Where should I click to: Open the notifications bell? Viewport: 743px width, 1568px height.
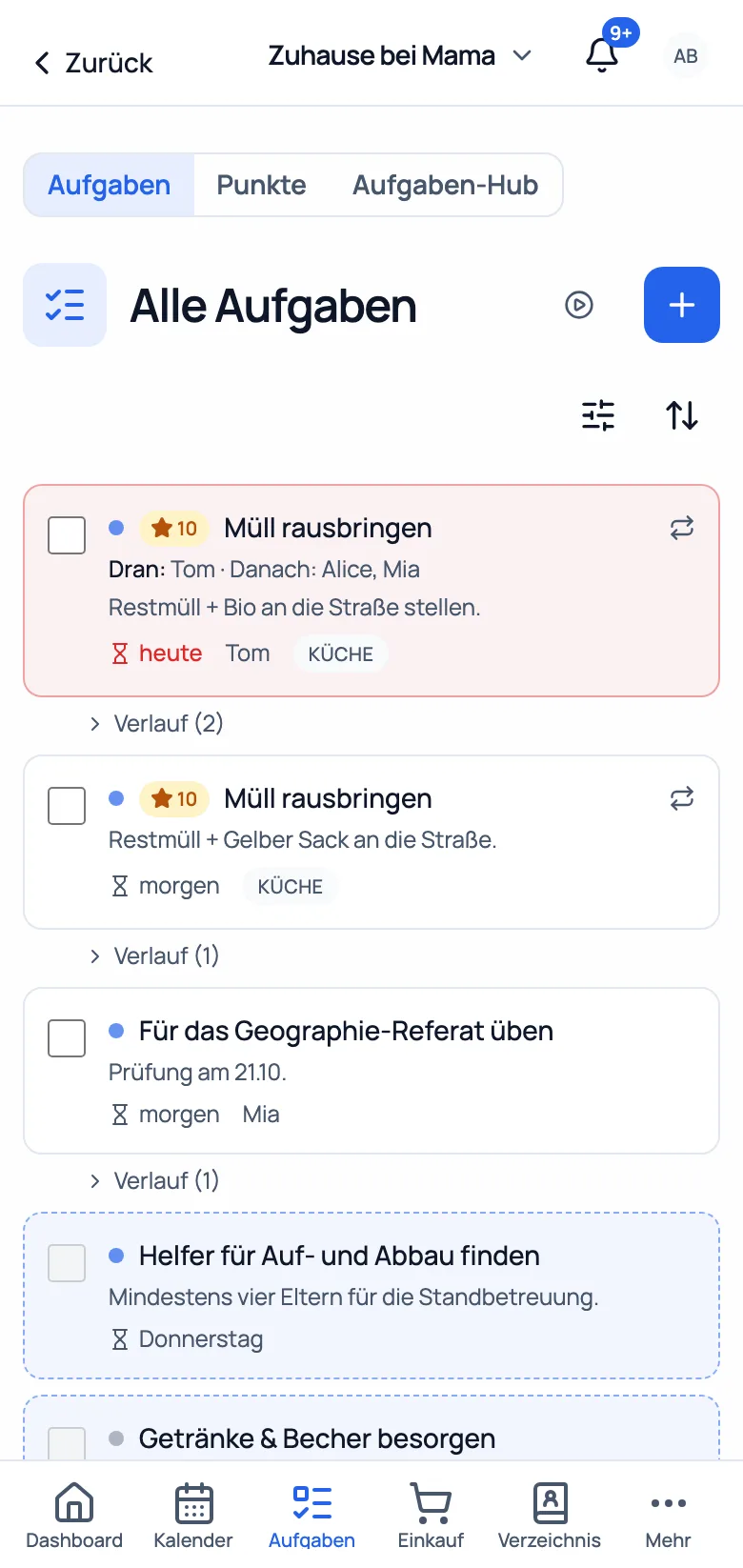click(602, 55)
